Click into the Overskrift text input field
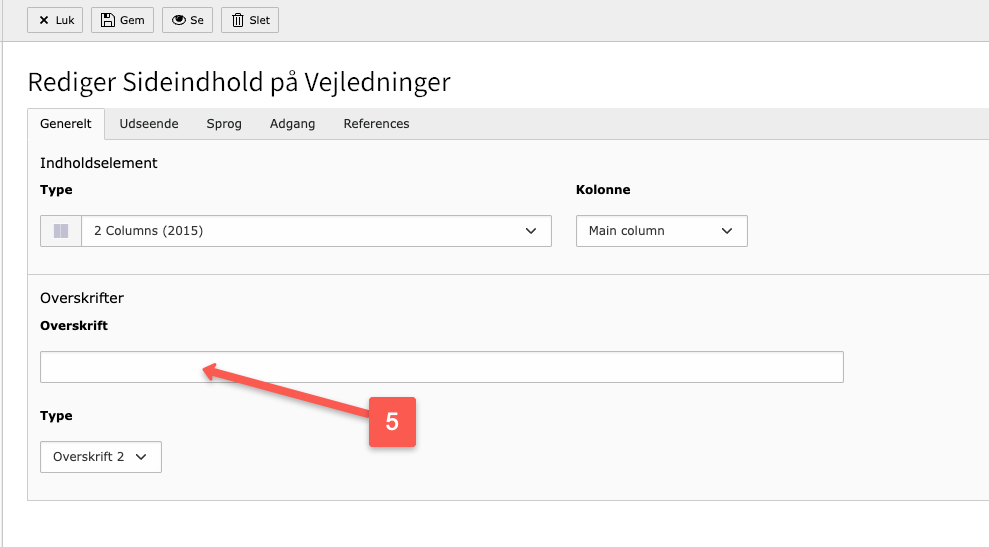The image size is (989, 547). point(441,367)
